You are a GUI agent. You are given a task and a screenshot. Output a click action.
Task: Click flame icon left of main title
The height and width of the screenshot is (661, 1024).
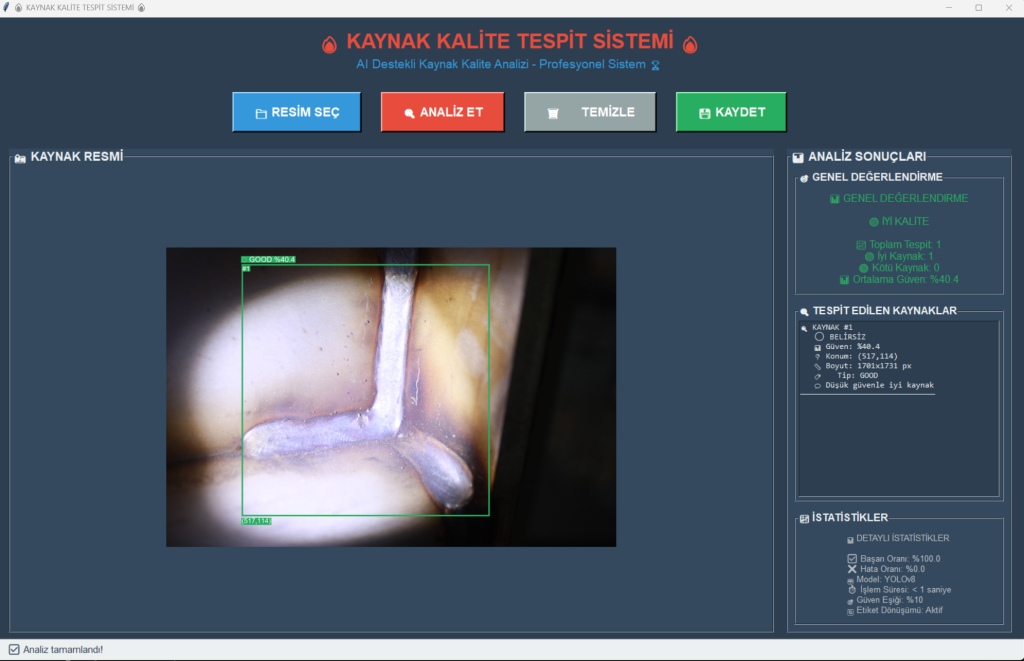329,44
